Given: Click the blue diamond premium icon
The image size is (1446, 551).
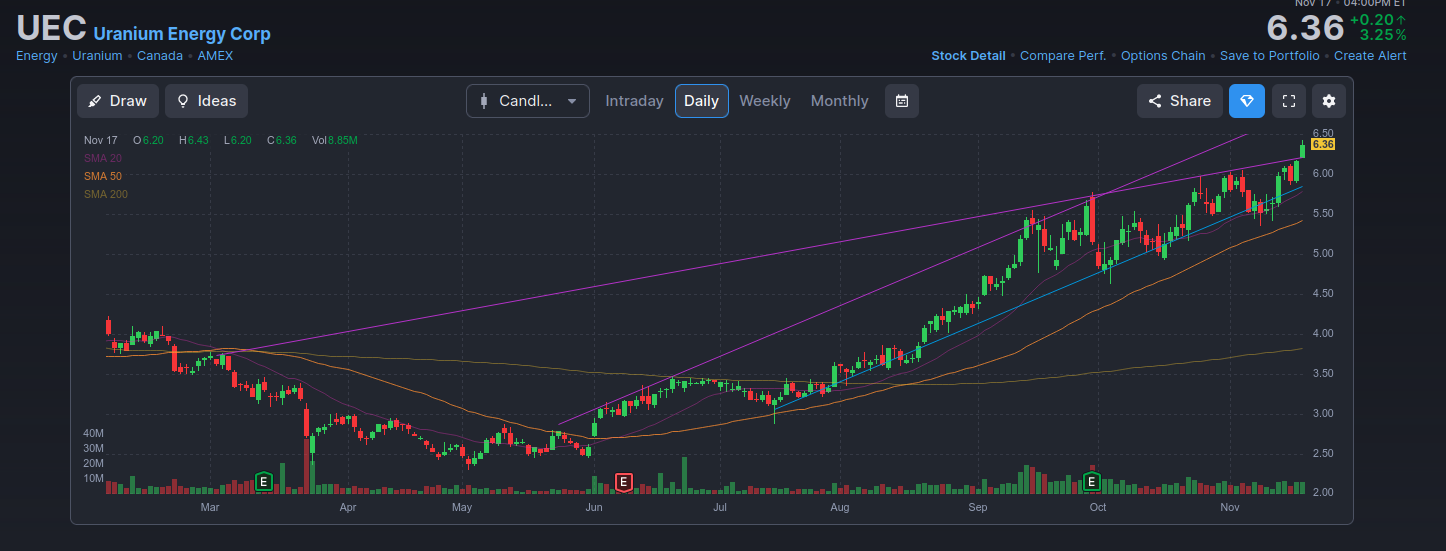Looking at the screenshot, I should [1247, 101].
